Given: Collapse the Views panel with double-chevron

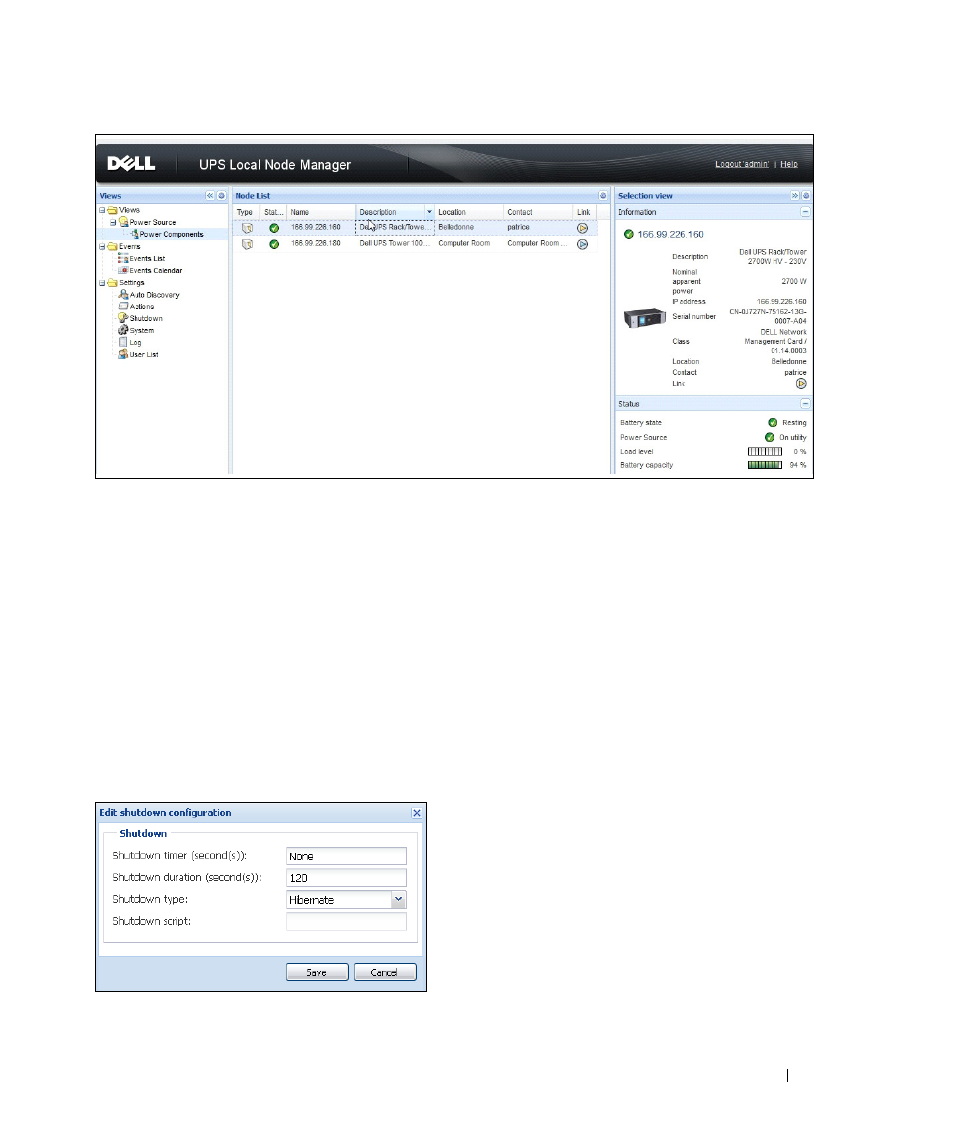Looking at the screenshot, I should tap(210, 196).
